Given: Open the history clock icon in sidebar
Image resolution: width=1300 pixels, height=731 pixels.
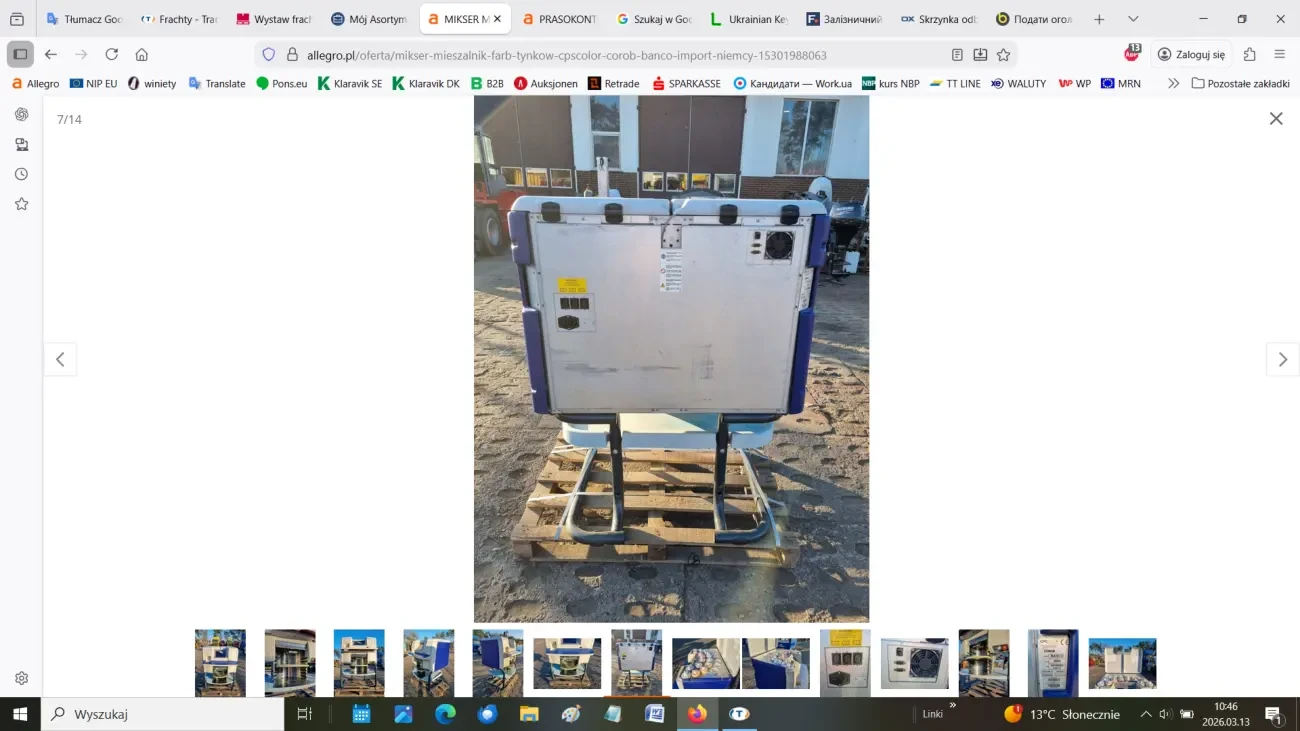Looking at the screenshot, I should (21, 174).
